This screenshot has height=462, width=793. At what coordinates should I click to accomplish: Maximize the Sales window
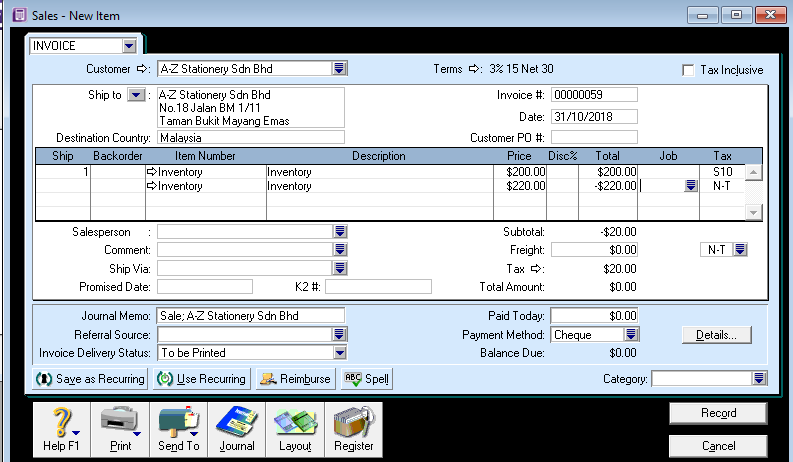point(736,15)
